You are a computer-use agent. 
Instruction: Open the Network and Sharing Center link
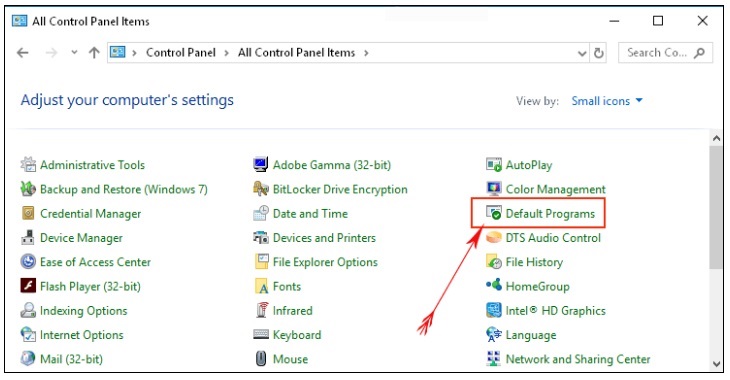578,359
